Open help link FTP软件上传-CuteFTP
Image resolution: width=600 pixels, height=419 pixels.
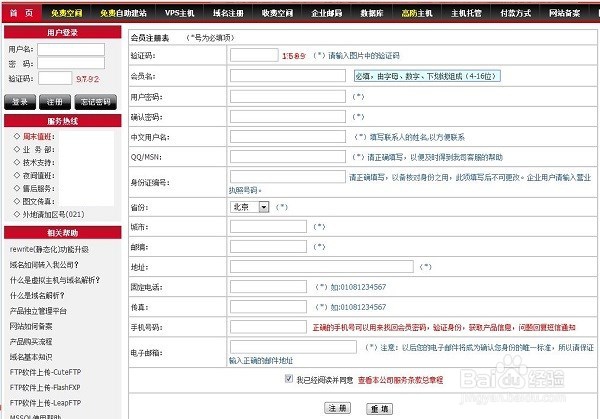click(45, 372)
